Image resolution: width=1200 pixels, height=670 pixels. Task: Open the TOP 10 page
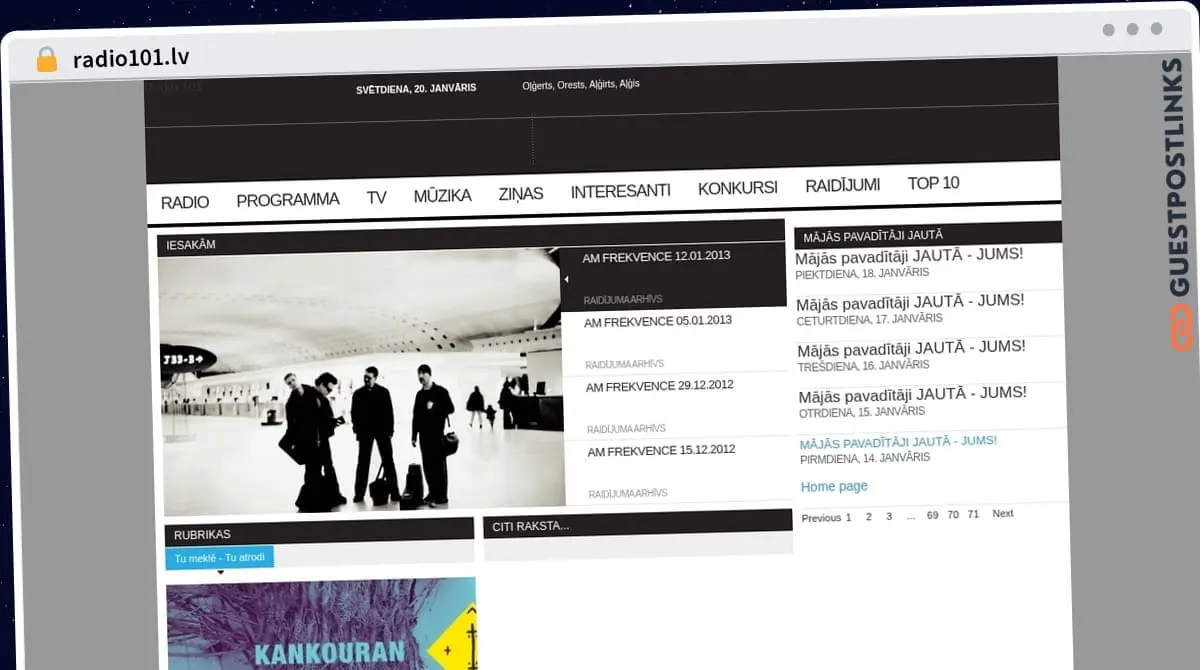coord(933,183)
